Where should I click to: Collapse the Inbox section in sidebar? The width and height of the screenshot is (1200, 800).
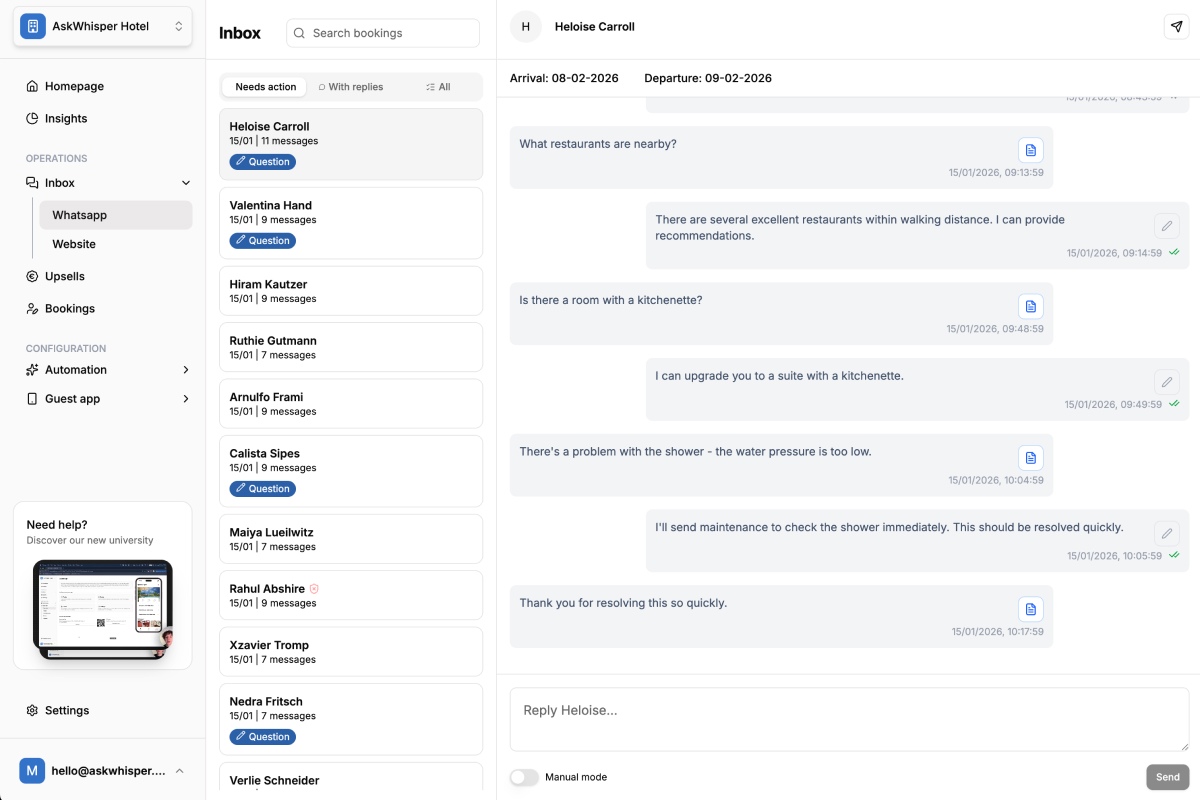(x=185, y=183)
